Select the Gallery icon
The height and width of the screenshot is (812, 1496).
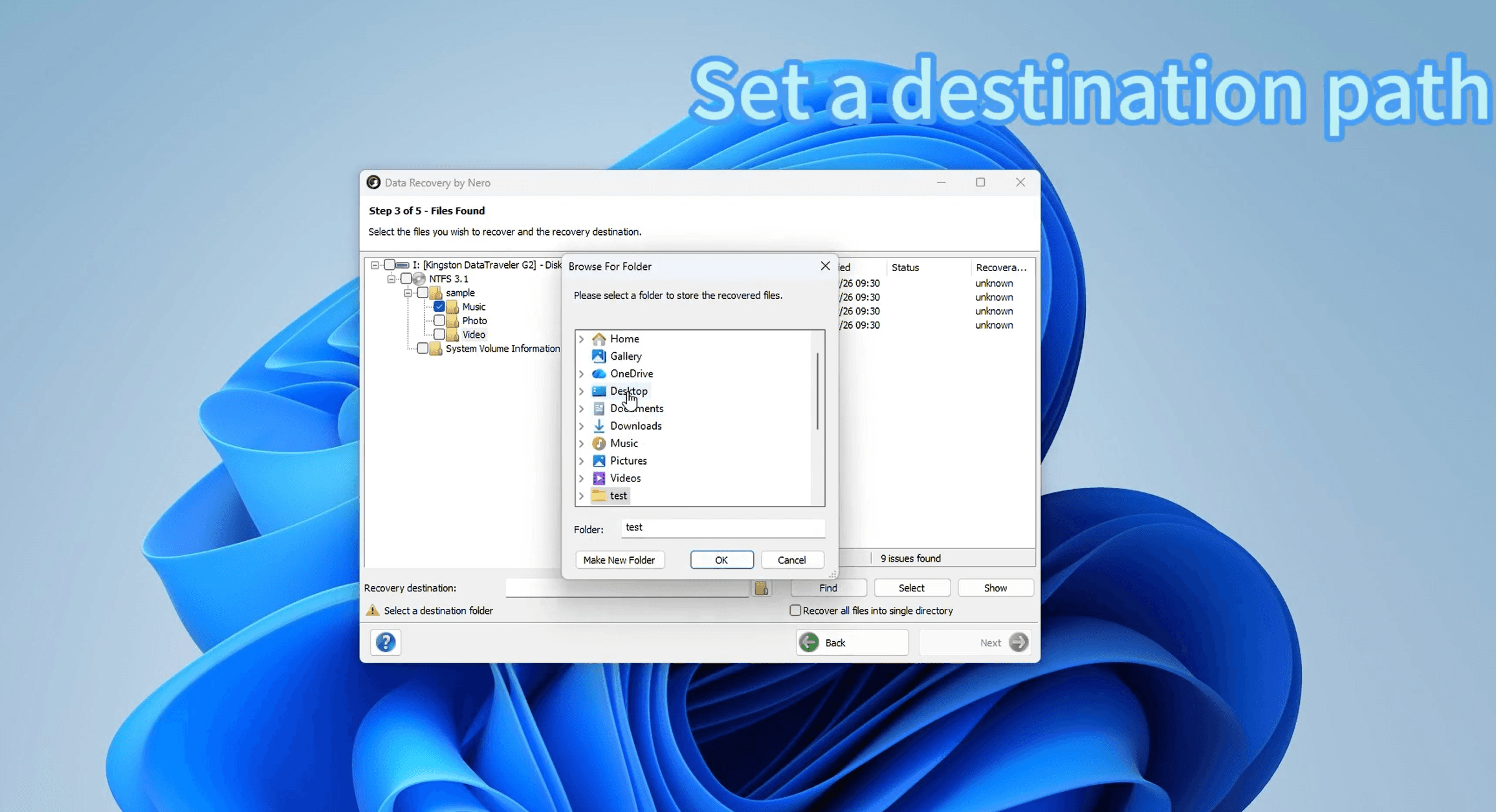coord(599,357)
